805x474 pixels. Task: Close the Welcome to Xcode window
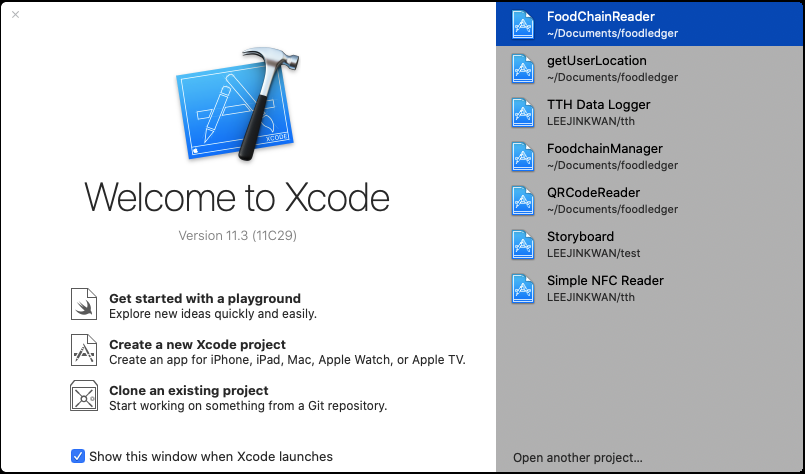[15, 14]
